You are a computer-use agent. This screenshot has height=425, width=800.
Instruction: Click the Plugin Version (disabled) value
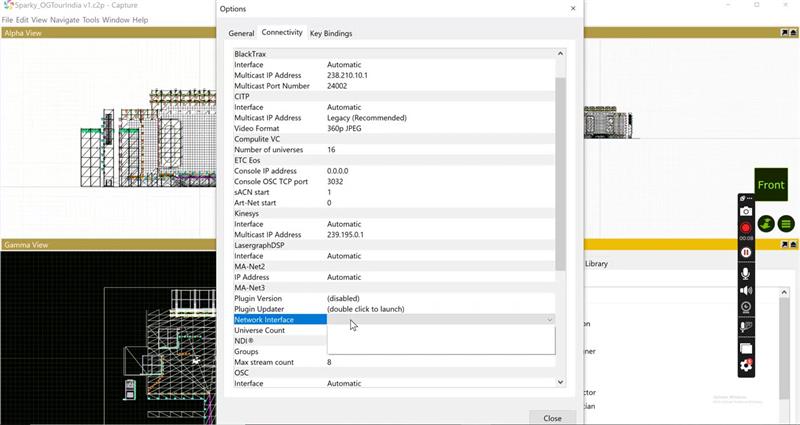[343, 298]
